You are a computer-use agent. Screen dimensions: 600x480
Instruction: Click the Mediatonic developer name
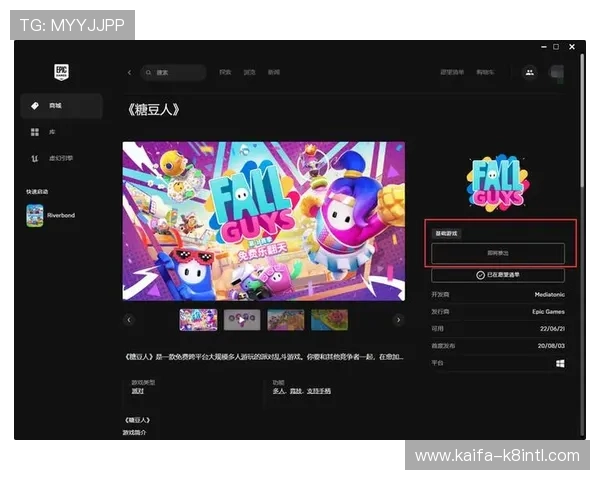[549, 294]
